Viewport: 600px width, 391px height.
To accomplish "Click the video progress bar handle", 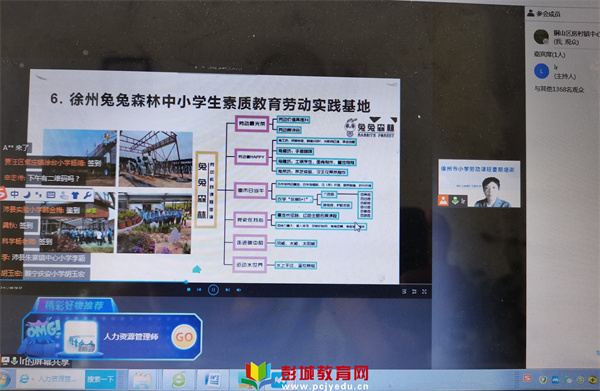I will [x=186, y=282].
